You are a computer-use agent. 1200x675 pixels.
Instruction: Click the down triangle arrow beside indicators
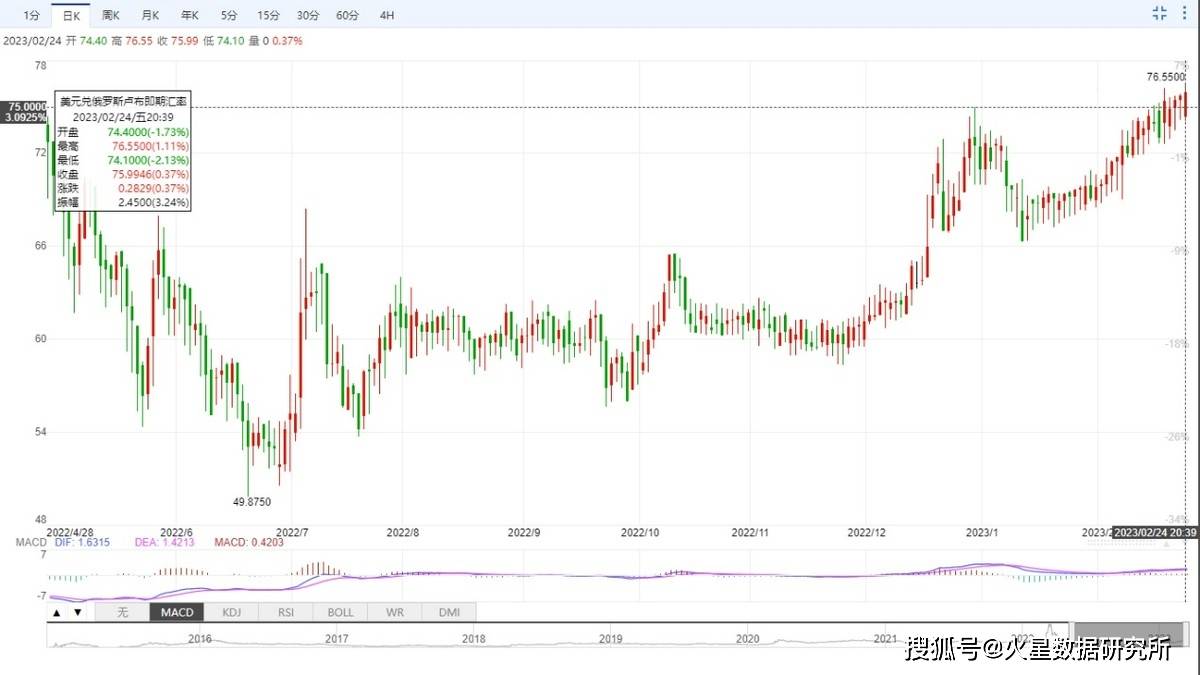pos(76,612)
